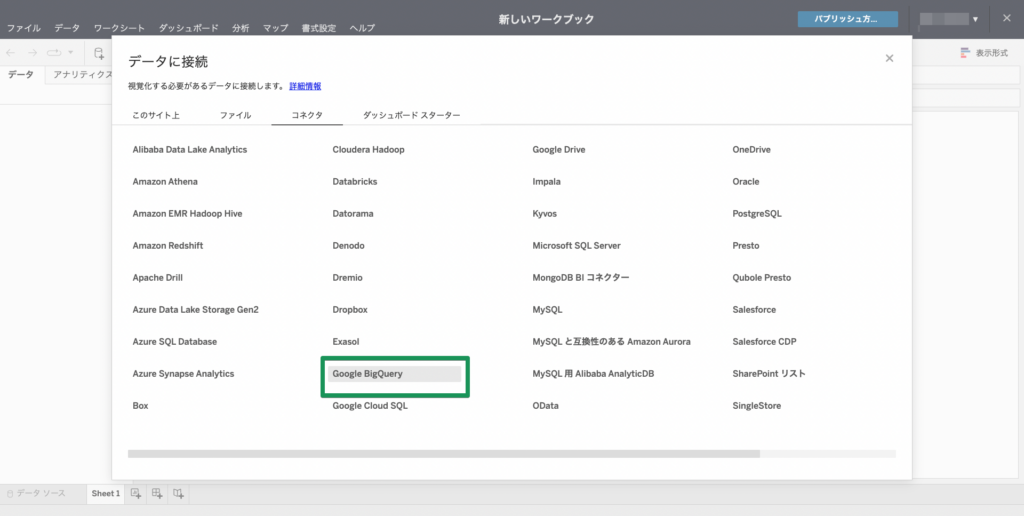1024x516 pixels.
Task: Click the new data source toolbar icon
Action: pyautogui.click(x=99, y=52)
